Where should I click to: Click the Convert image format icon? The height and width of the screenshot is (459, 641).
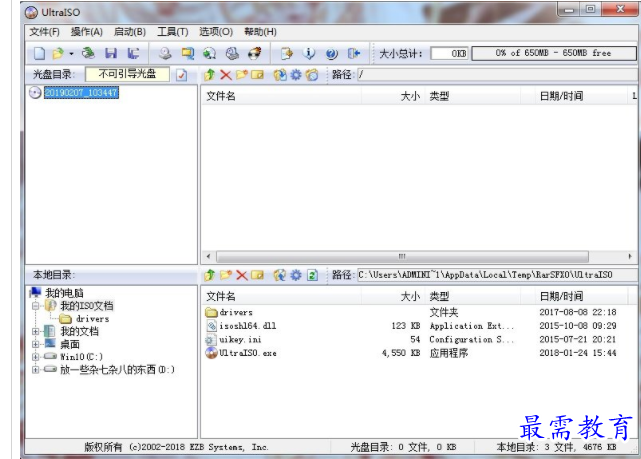pyautogui.click(x=188, y=54)
